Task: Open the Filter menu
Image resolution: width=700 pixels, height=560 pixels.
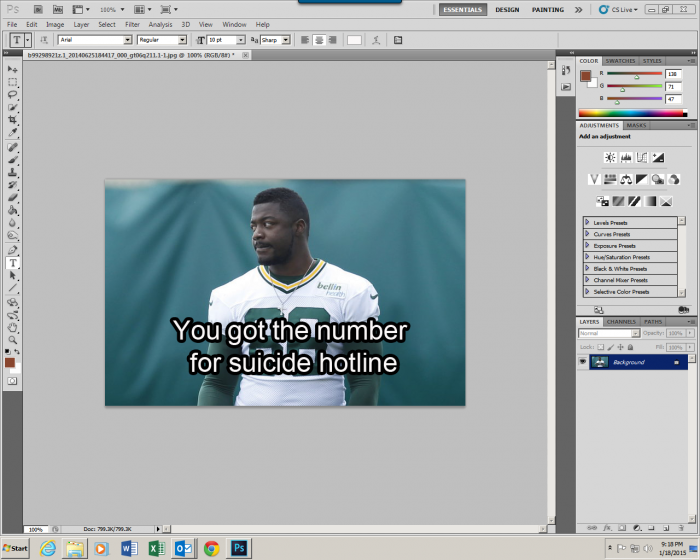Action: click(x=132, y=24)
